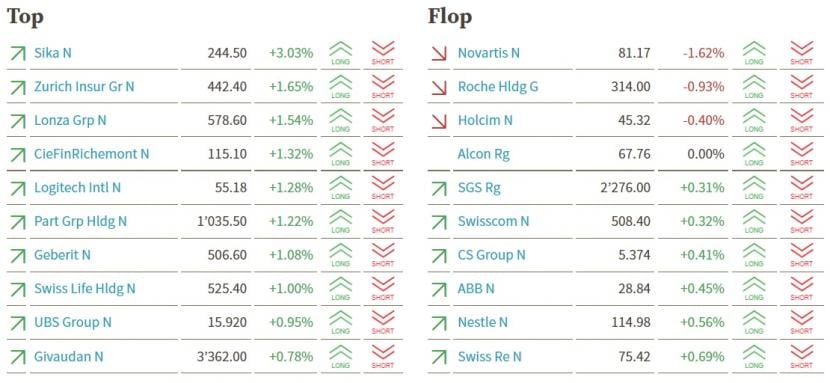Image resolution: width=830 pixels, height=383 pixels.
Task: Open the CS Group N link
Action: click(492, 255)
